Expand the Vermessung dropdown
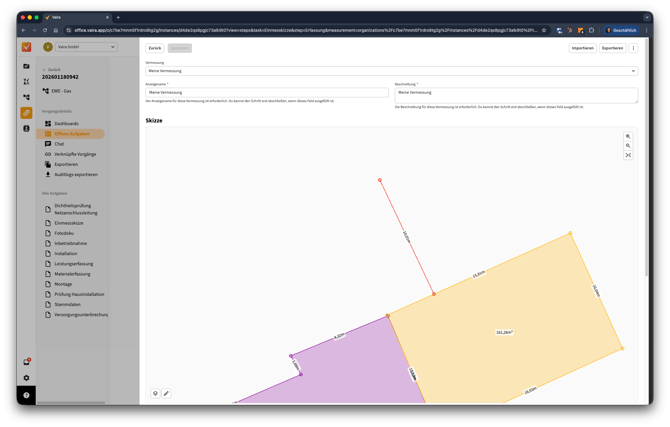This screenshot has height=427, width=670. [391, 71]
